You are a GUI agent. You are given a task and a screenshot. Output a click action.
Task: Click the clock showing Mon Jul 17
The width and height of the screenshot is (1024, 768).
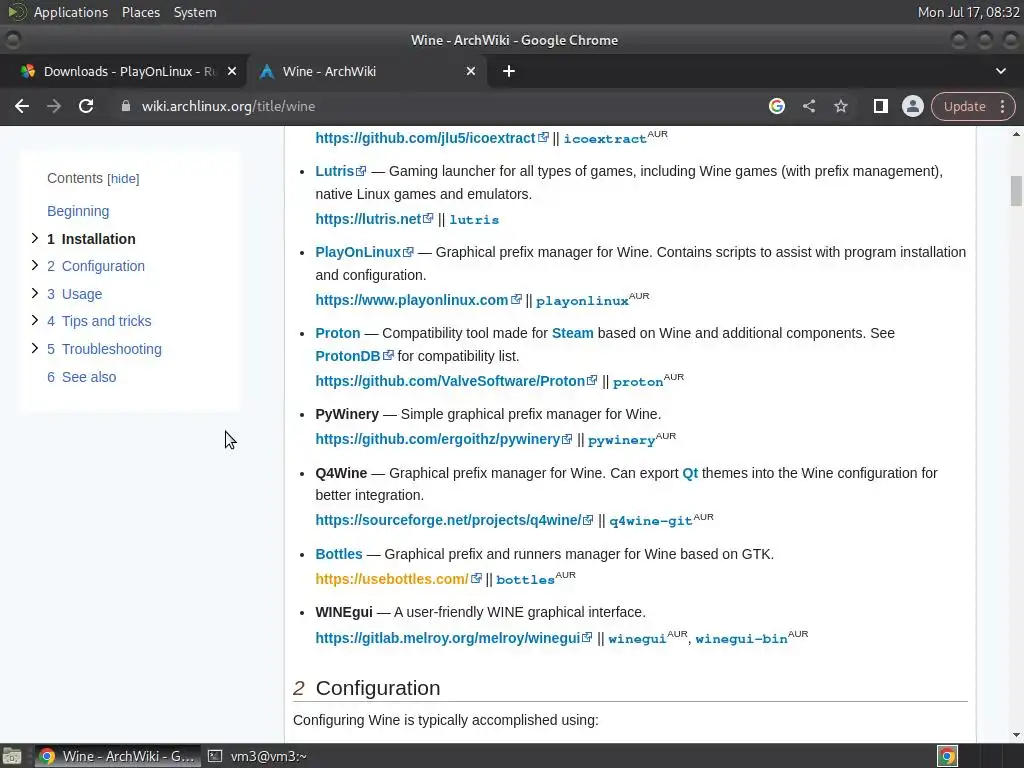pos(968,12)
